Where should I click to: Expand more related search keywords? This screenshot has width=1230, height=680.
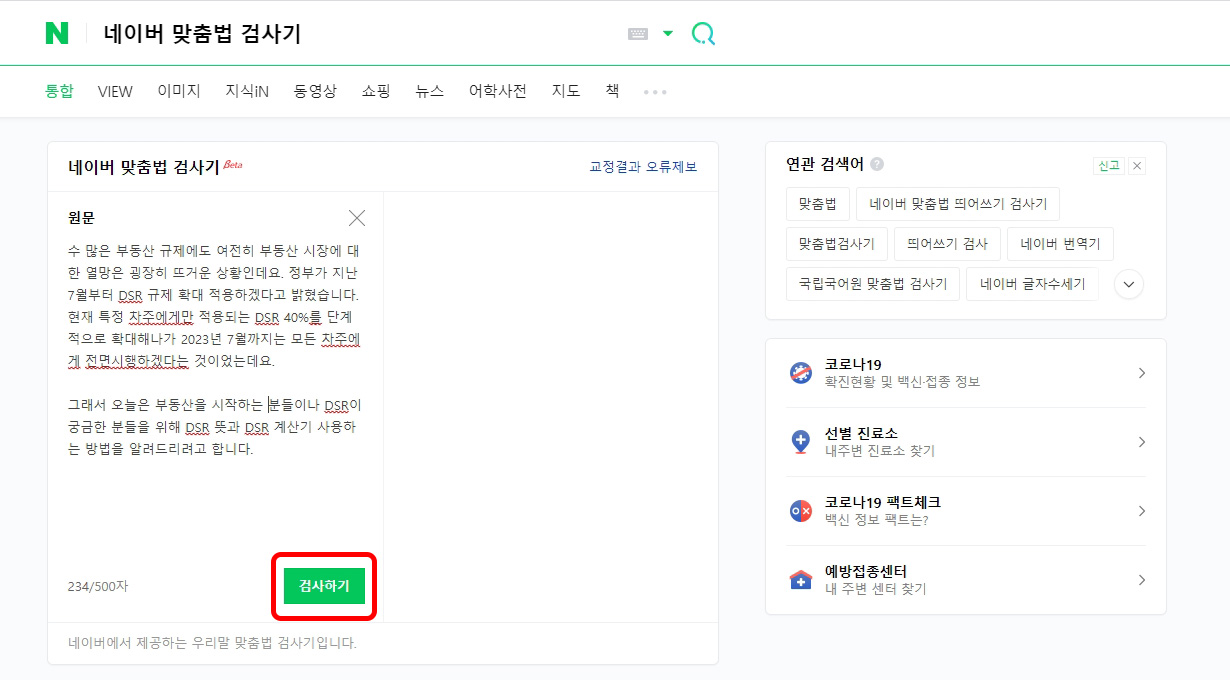click(x=1129, y=284)
